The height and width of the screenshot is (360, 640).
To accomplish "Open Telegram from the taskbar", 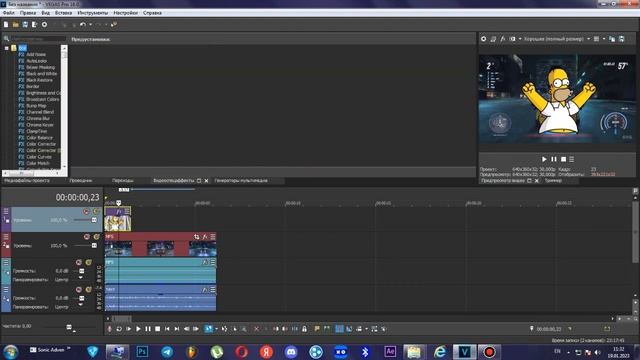I will 167,351.
